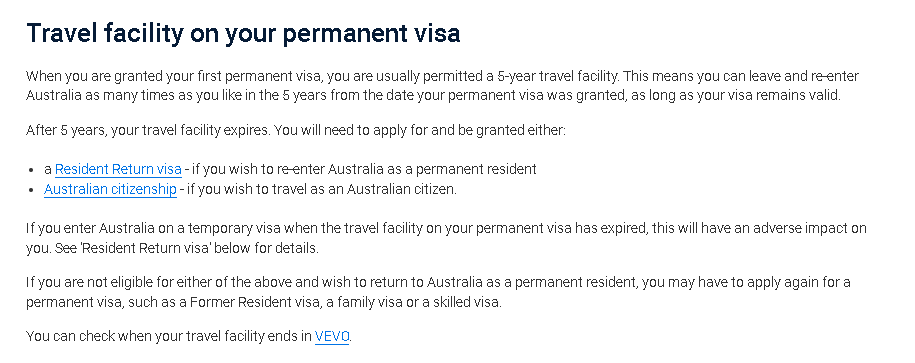915x363 pixels.
Task: Click the bullet point before Australian citizenship
Action: click(x=32, y=190)
